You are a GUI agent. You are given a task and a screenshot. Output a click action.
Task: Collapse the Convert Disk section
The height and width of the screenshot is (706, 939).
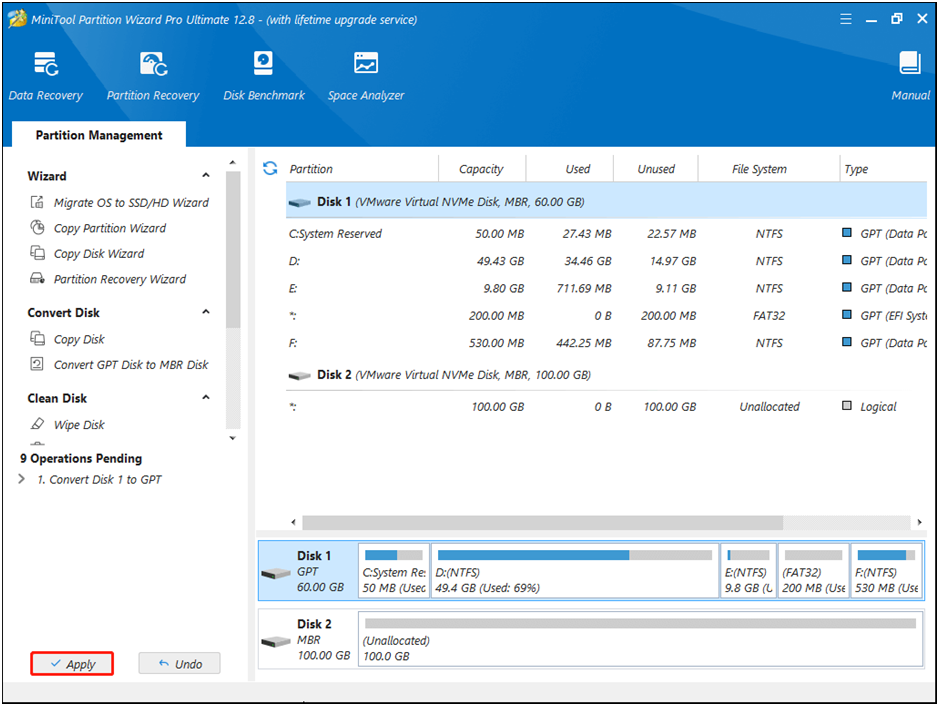click(x=206, y=312)
